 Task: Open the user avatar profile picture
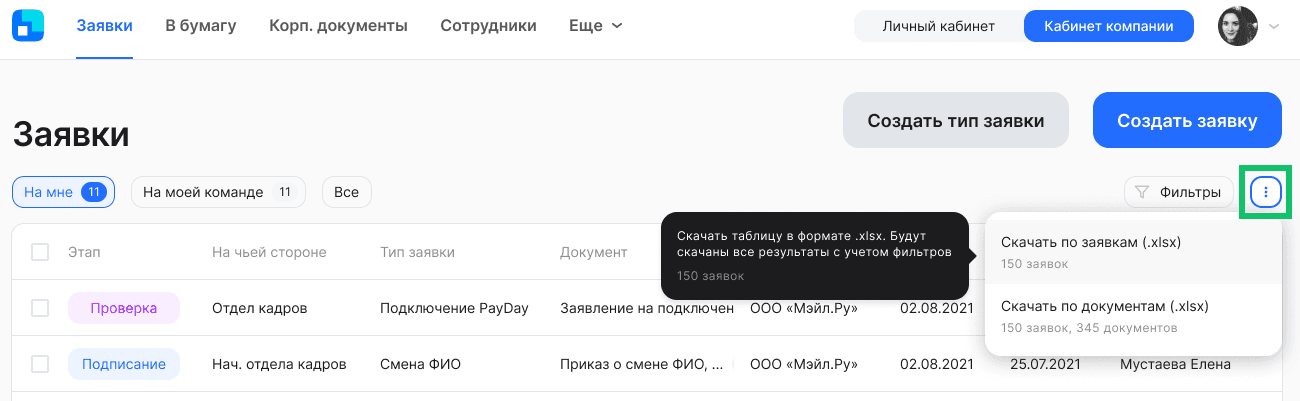(x=1237, y=27)
